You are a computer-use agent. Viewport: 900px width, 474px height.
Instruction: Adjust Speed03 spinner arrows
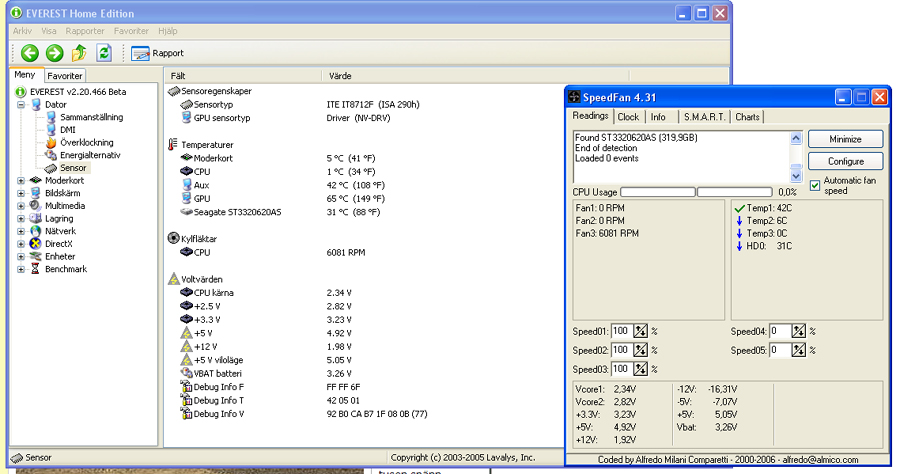click(x=641, y=369)
